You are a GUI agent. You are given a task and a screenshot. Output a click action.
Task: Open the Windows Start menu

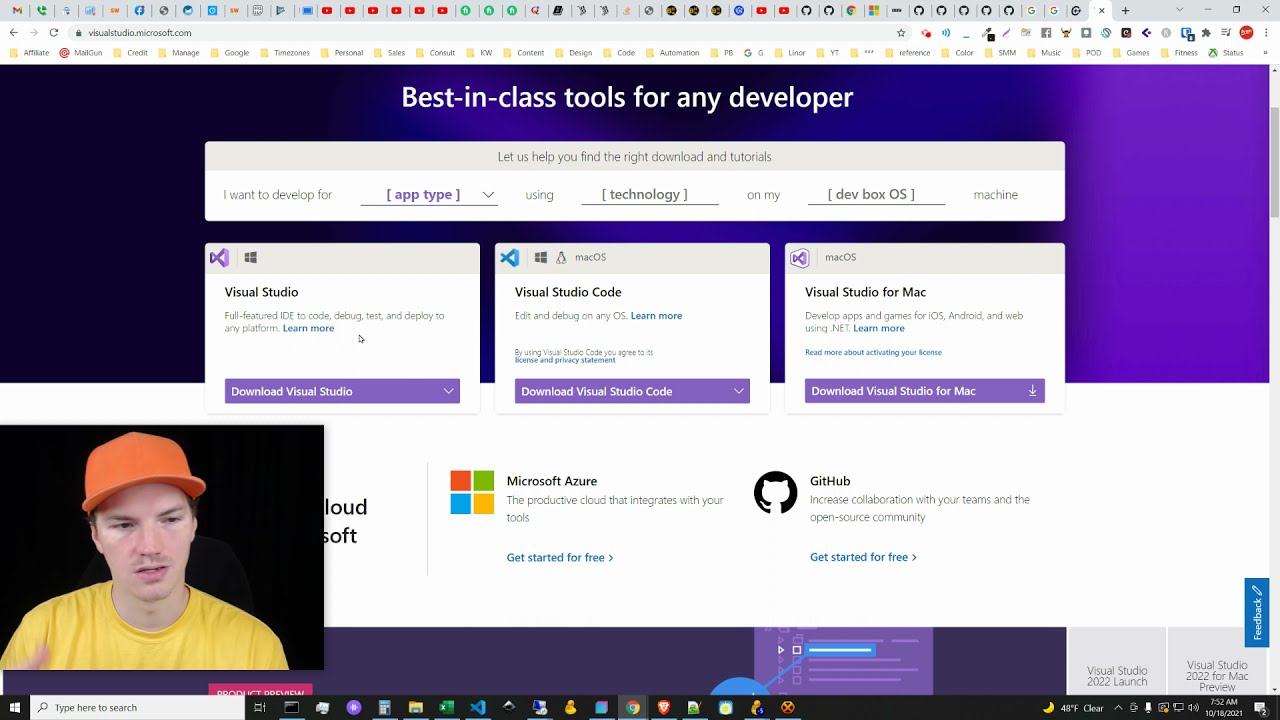coord(15,708)
